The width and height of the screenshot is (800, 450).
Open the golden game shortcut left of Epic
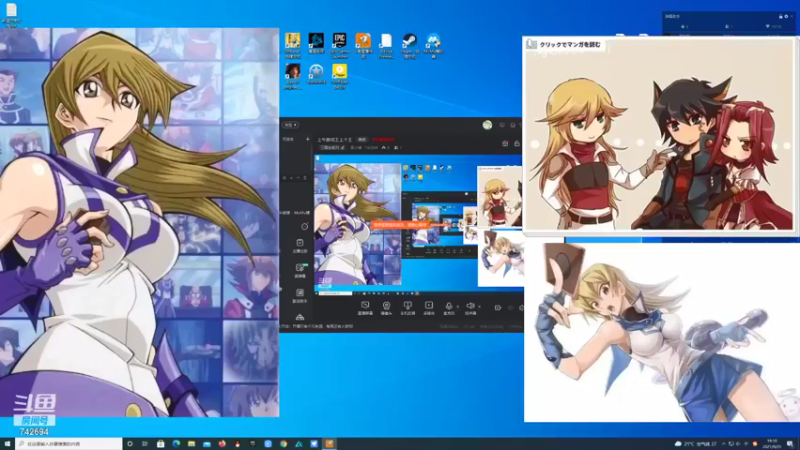[x=292, y=44]
